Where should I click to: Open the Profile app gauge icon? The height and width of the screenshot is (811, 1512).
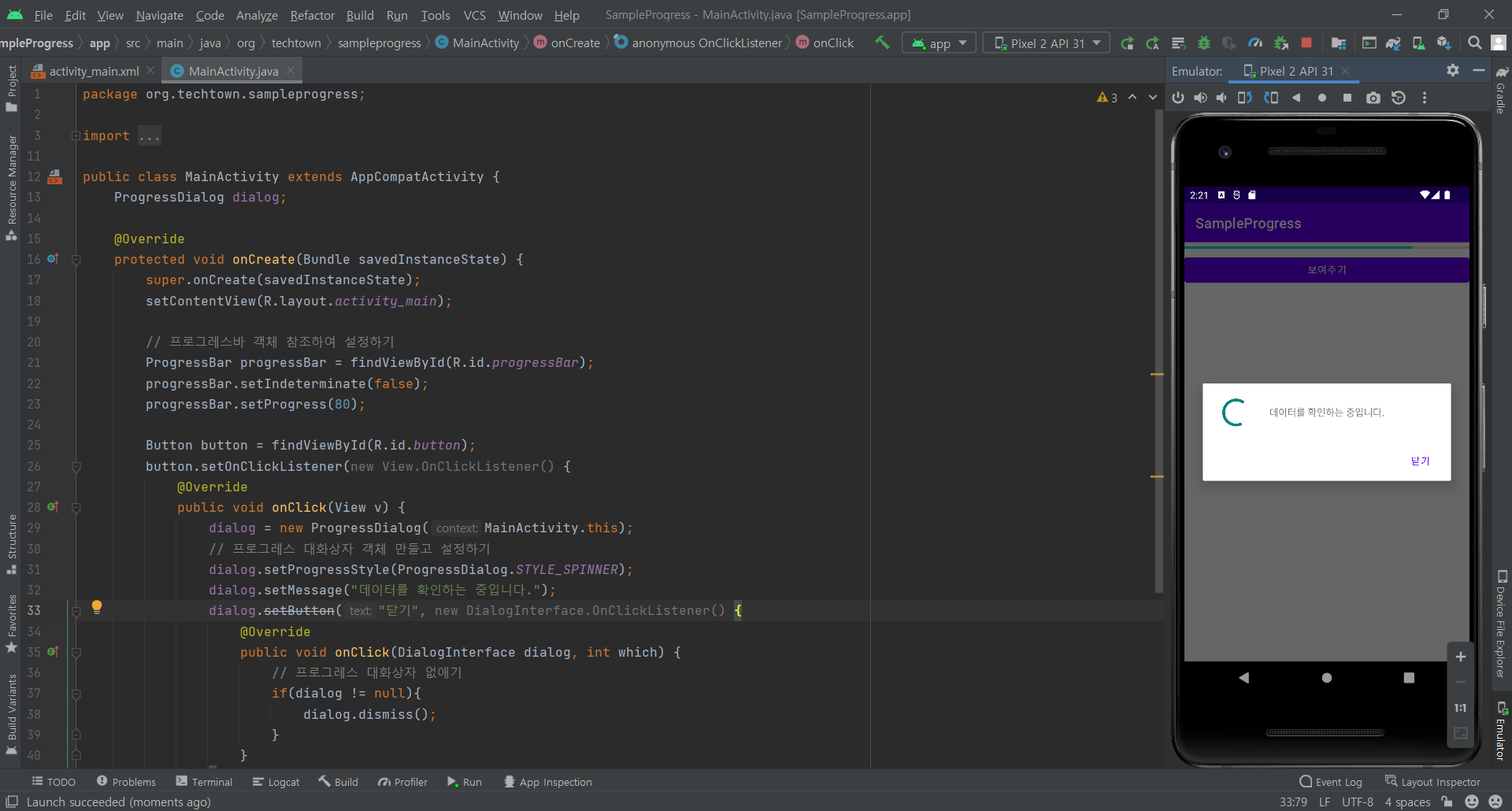[1256, 43]
